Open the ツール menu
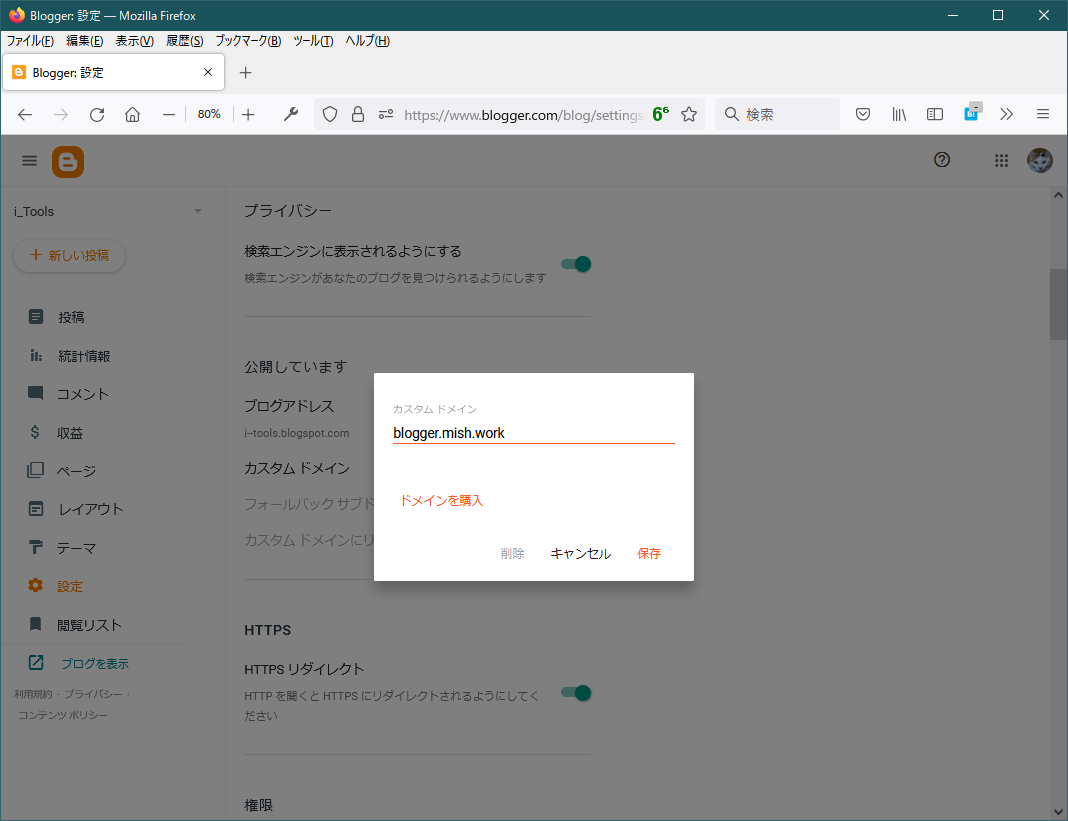Image resolution: width=1068 pixels, height=821 pixels. tap(313, 41)
